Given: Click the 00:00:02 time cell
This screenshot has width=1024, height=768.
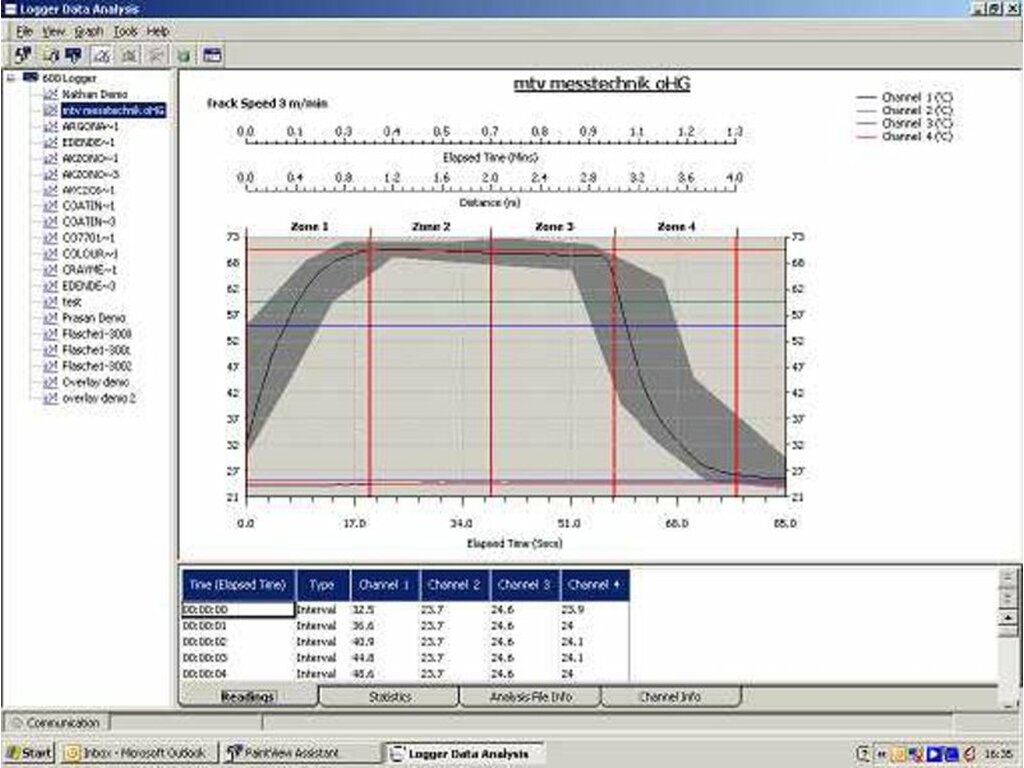Looking at the screenshot, I should click(204, 641).
